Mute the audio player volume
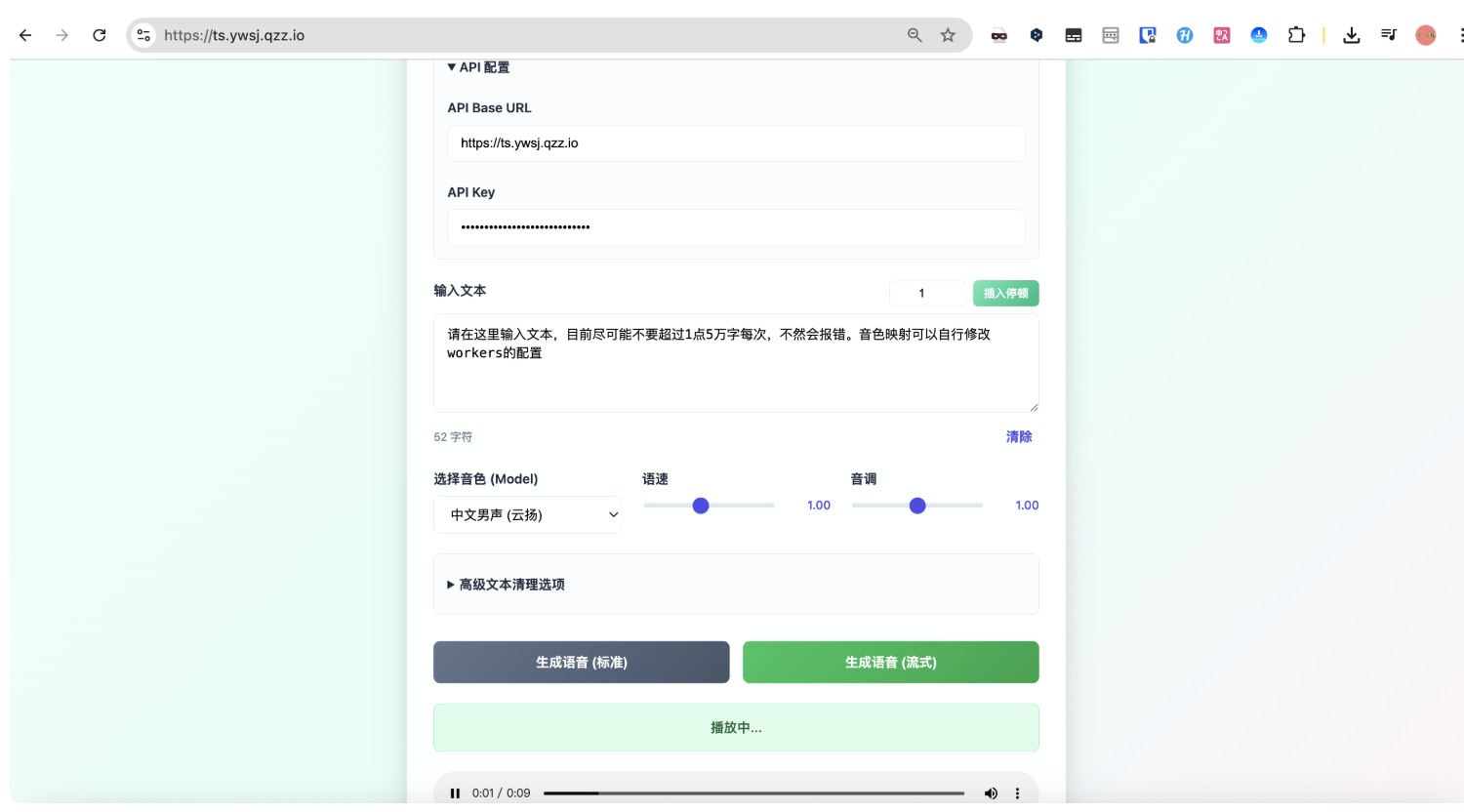The height and width of the screenshot is (812, 1464). 991,793
